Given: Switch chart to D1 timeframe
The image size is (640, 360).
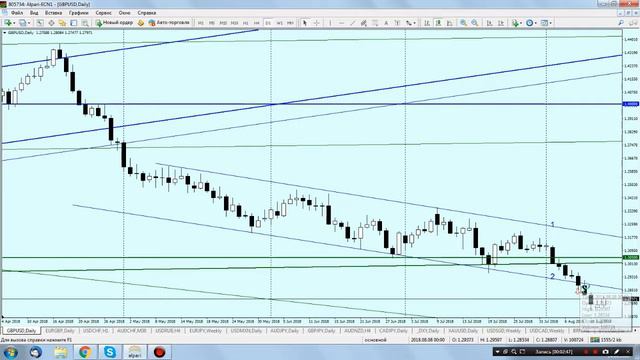Looking at the screenshot, I should 268,23.
